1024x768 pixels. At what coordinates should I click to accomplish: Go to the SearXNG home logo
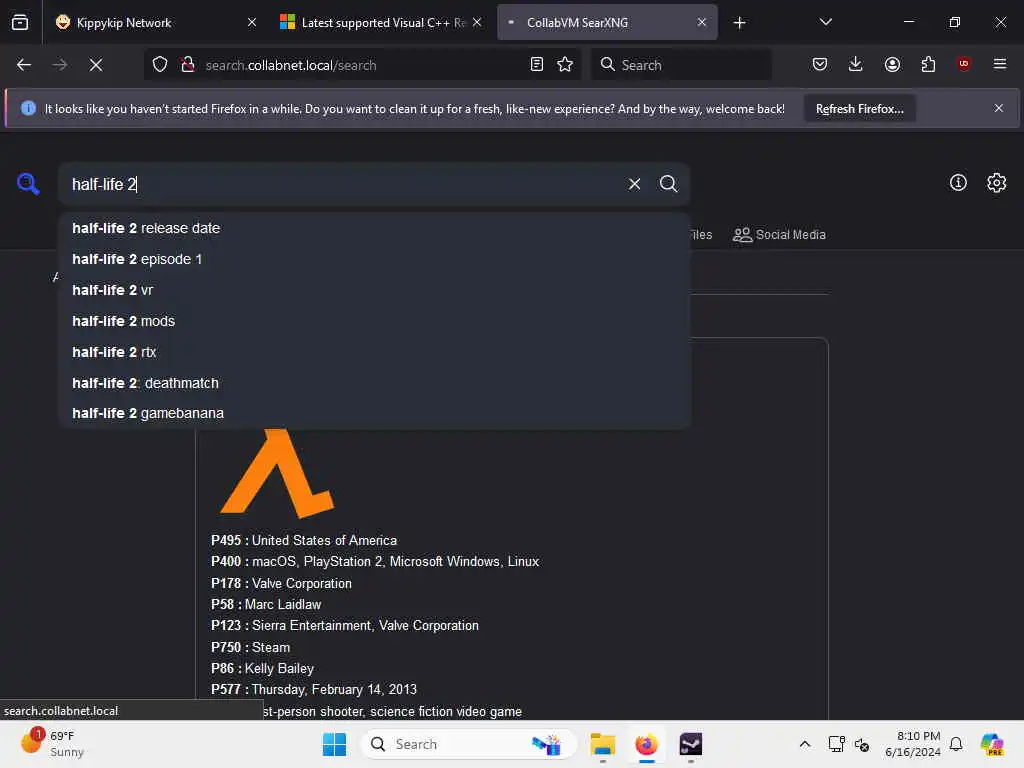[28, 184]
